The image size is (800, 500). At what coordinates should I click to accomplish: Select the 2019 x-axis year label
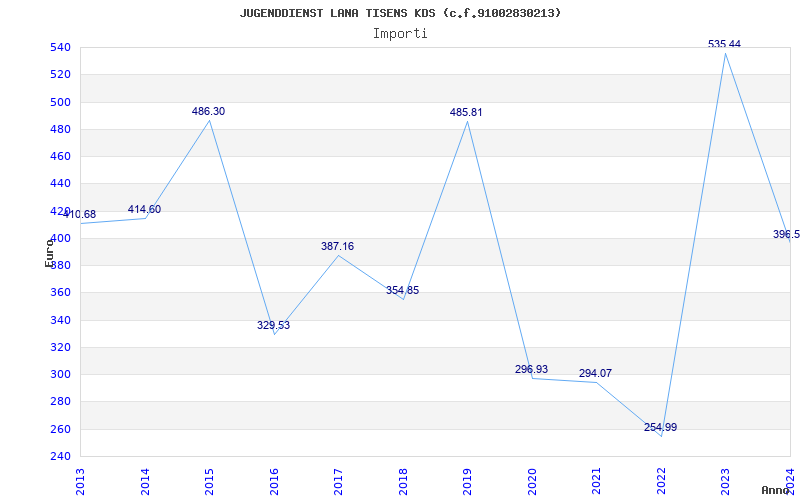(467, 482)
